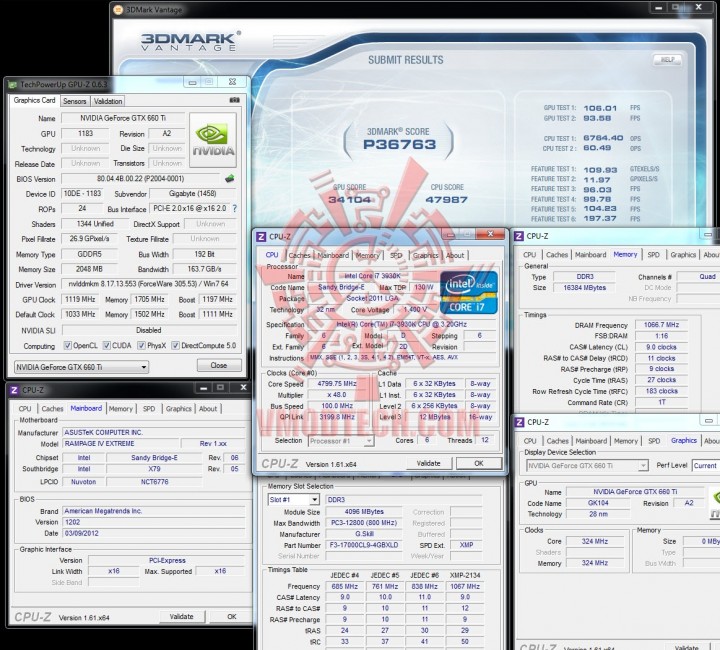Toggle the OpenCL checkbox in GPU-Z
The image size is (720, 650).
pyautogui.click(x=68, y=346)
